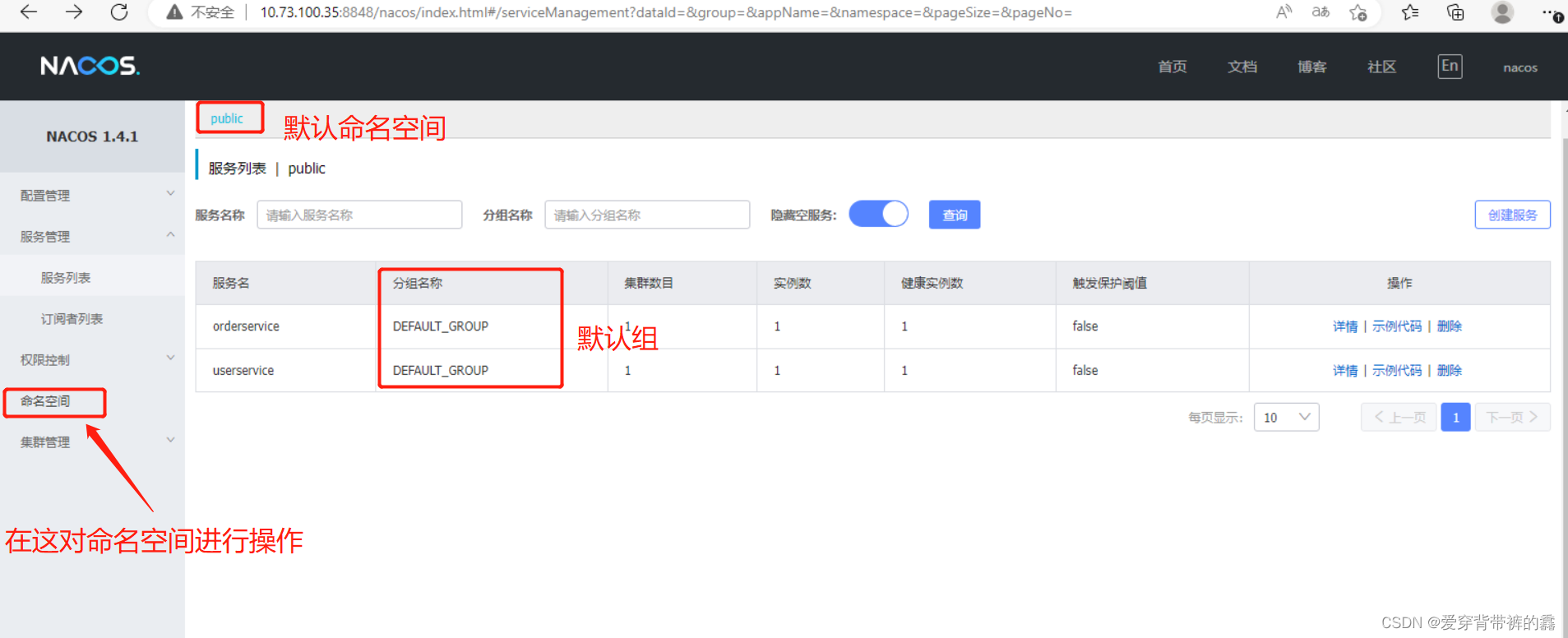The image size is (1568, 638).
Task: Open 订阅者列表 in the sidebar
Action: point(72,318)
